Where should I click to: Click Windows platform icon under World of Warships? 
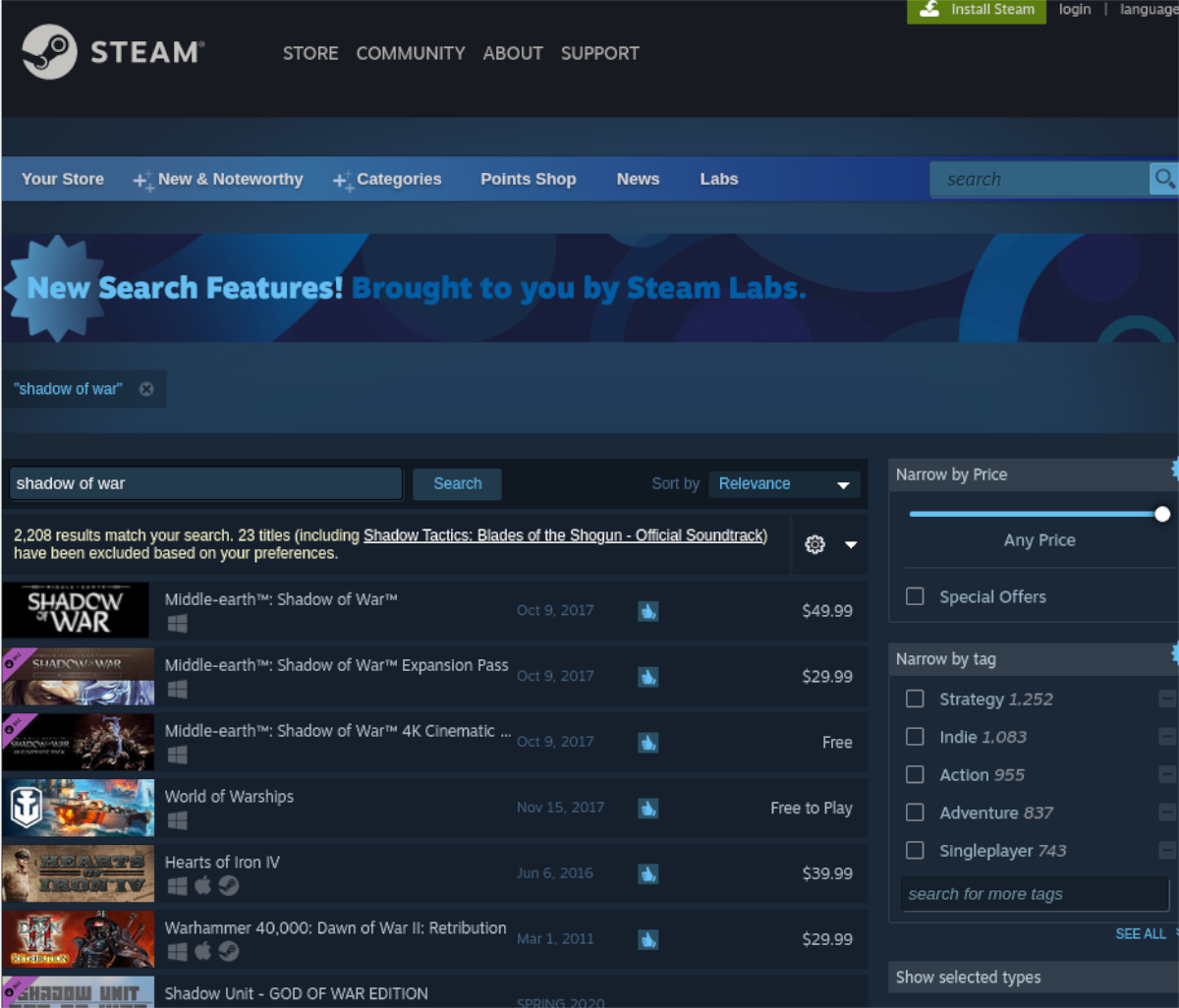coord(177,820)
